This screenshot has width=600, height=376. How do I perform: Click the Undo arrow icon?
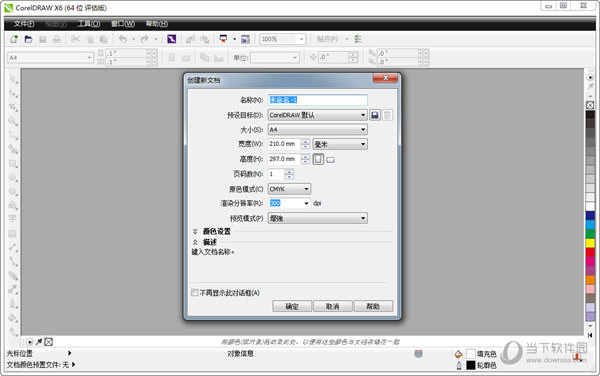122,39
